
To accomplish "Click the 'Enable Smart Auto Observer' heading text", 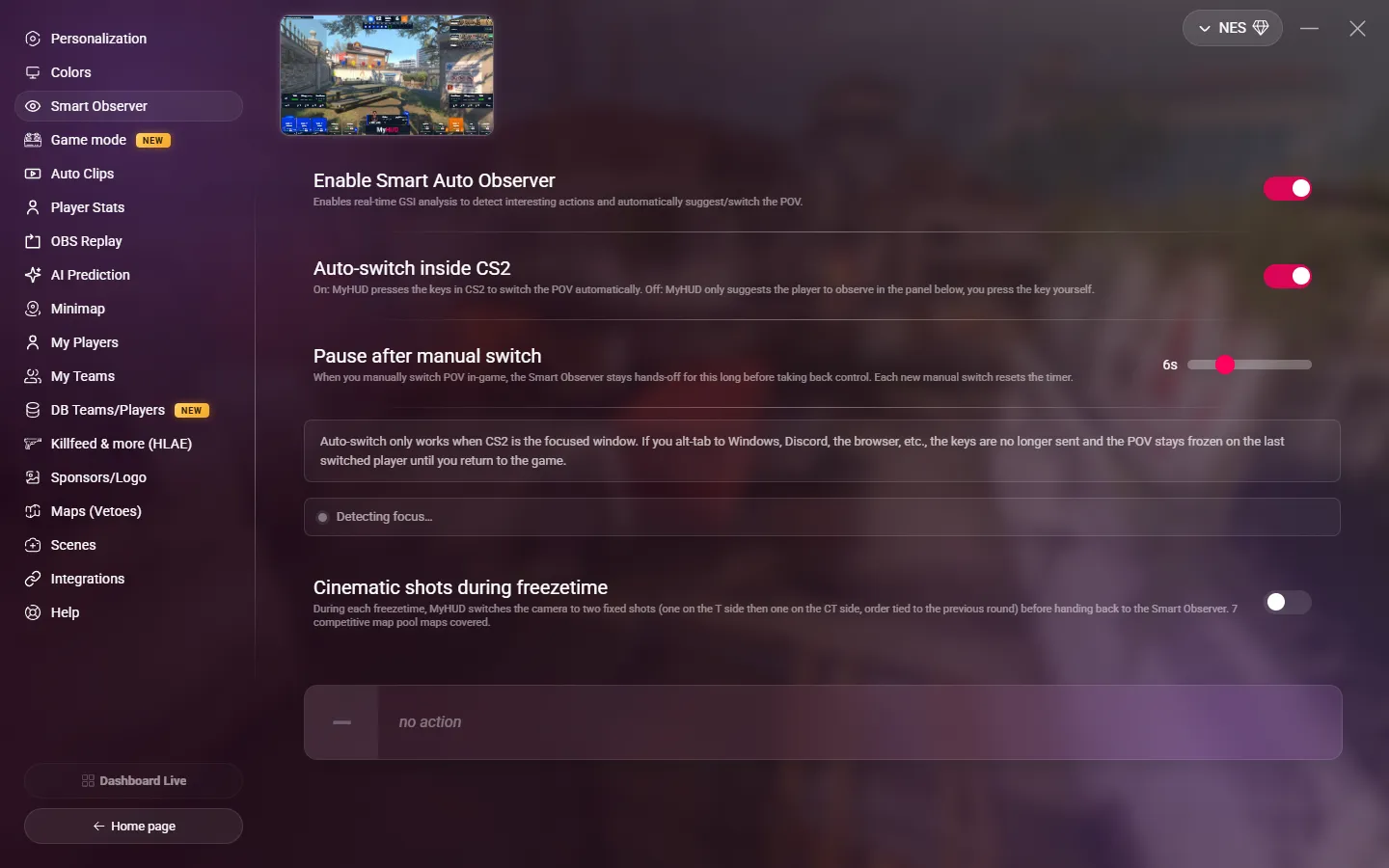I will coord(434,180).
